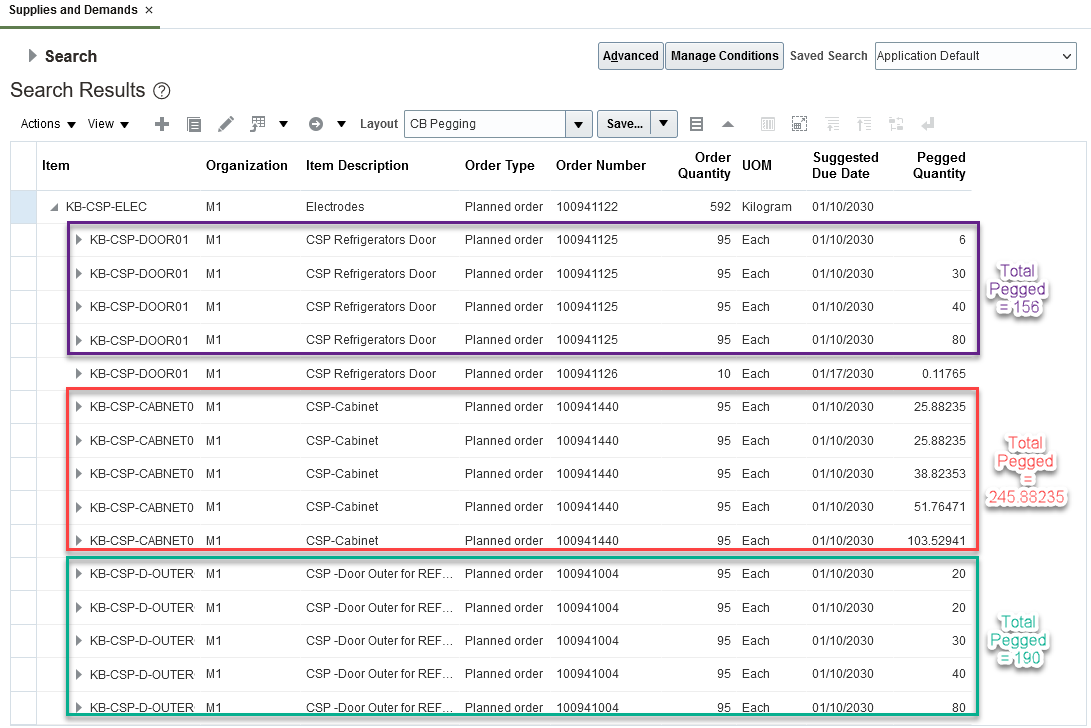Collapse the KB-CSP-ELEC tree row
This screenshot has height=728, width=1091.
click(54, 208)
